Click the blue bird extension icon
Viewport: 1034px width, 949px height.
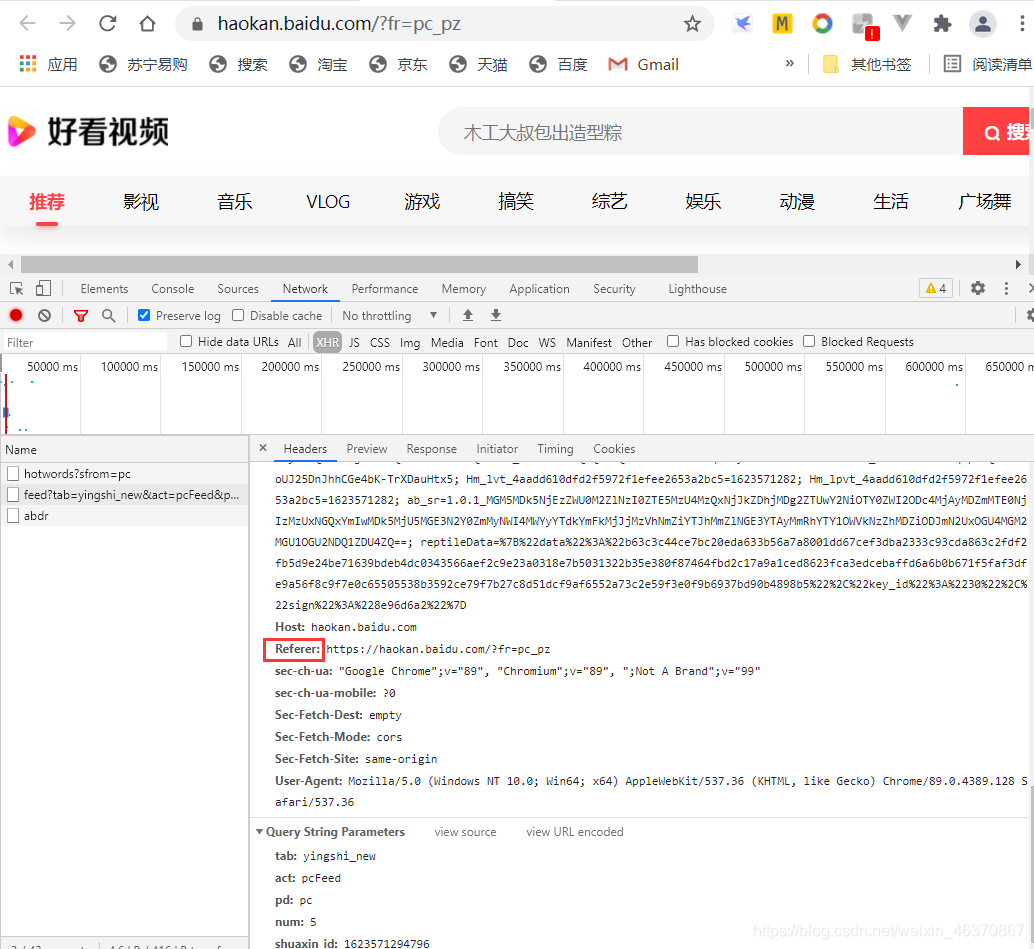[743, 24]
